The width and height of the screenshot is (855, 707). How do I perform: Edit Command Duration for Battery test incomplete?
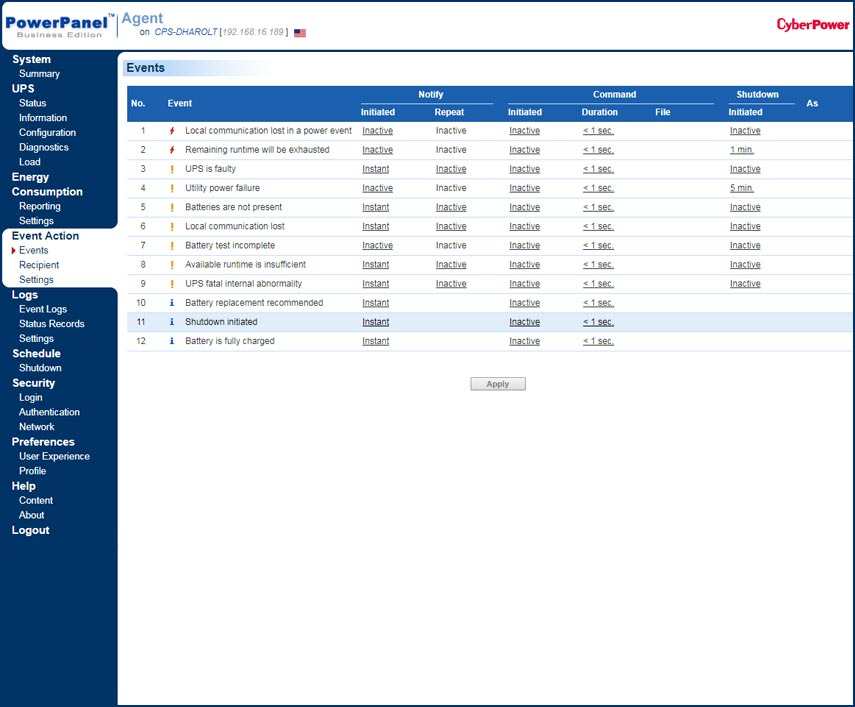click(598, 245)
